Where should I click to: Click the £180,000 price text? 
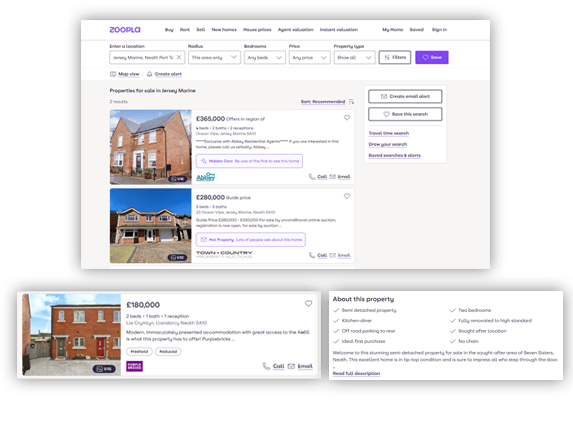(143, 304)
